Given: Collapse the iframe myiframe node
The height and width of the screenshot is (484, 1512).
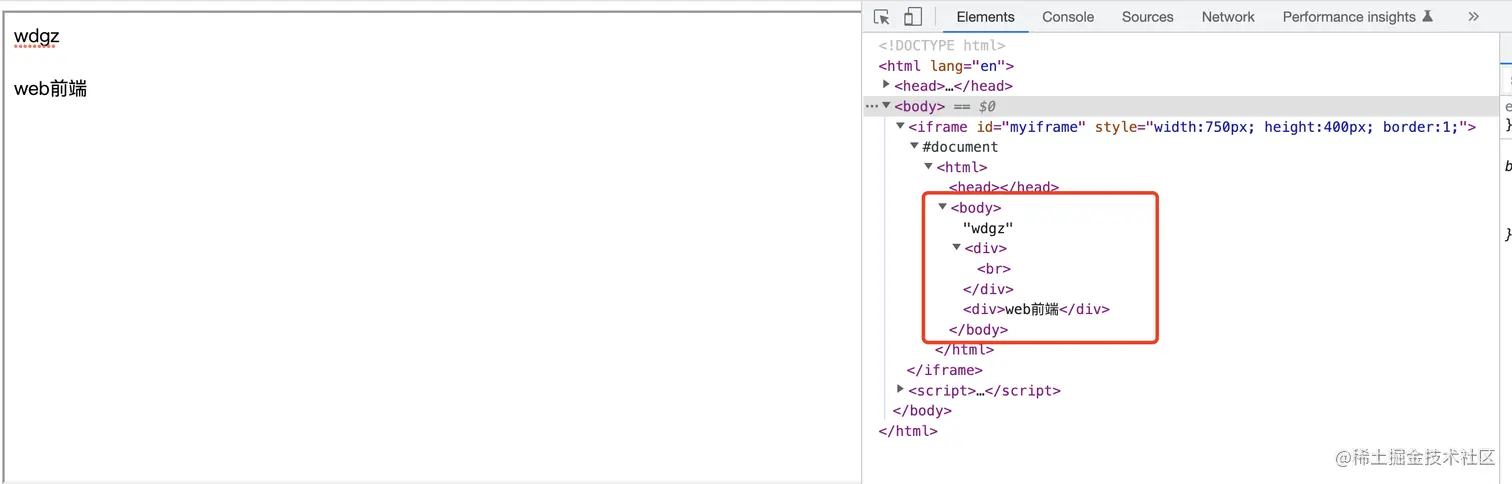Looking at the screenshot, I should pyautogui.click(x=901, y=126).
